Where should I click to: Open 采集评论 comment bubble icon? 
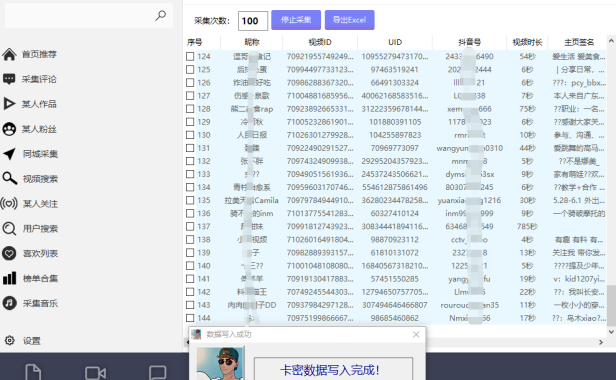point(9,79)
